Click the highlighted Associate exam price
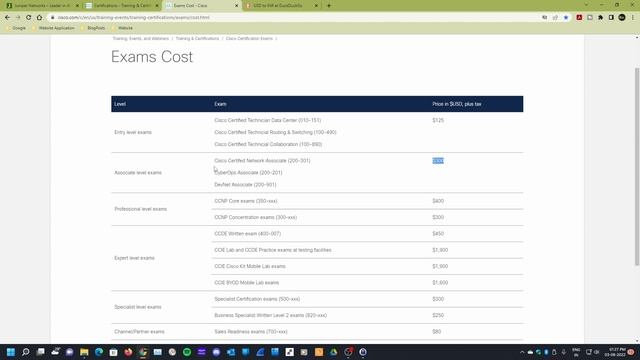 [x=438, y=161]
